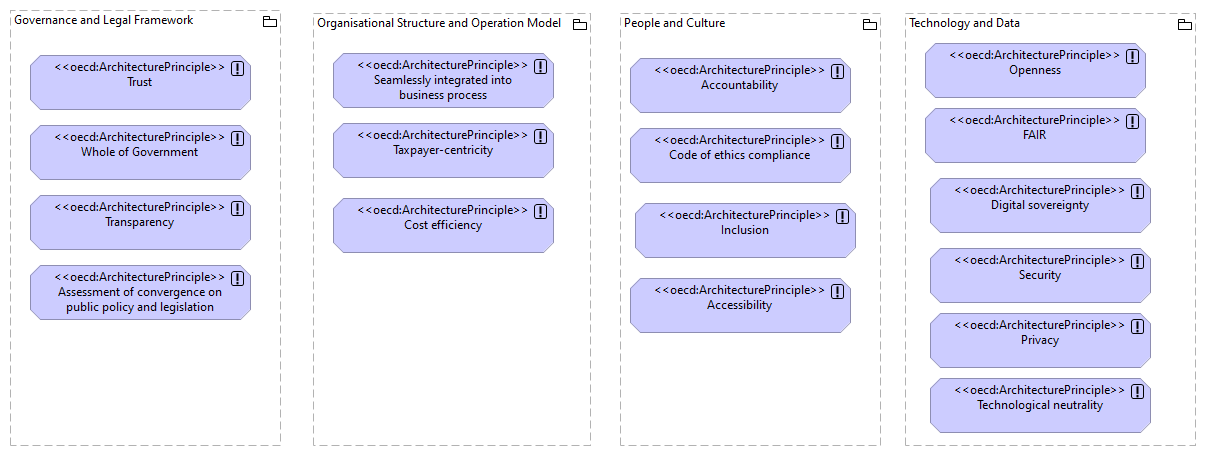
Task: Select the Privacy principle label
Action: coord(1040,340)
